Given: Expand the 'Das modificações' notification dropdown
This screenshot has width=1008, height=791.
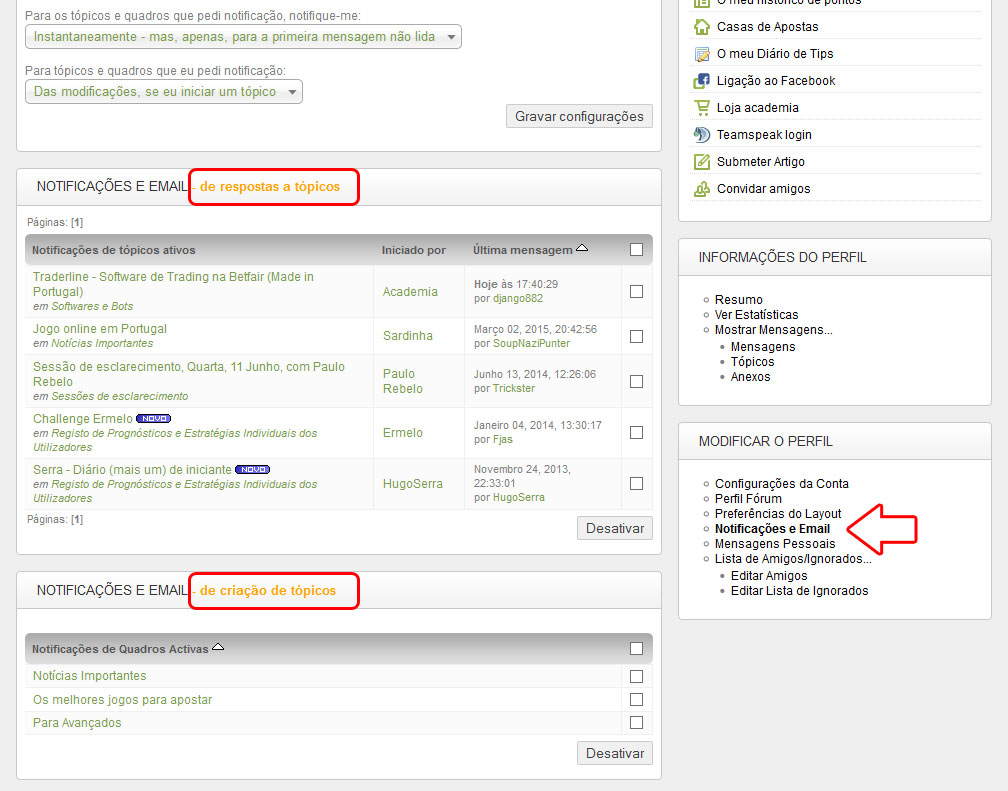Looking at the screenshot, I should [164, 92].
